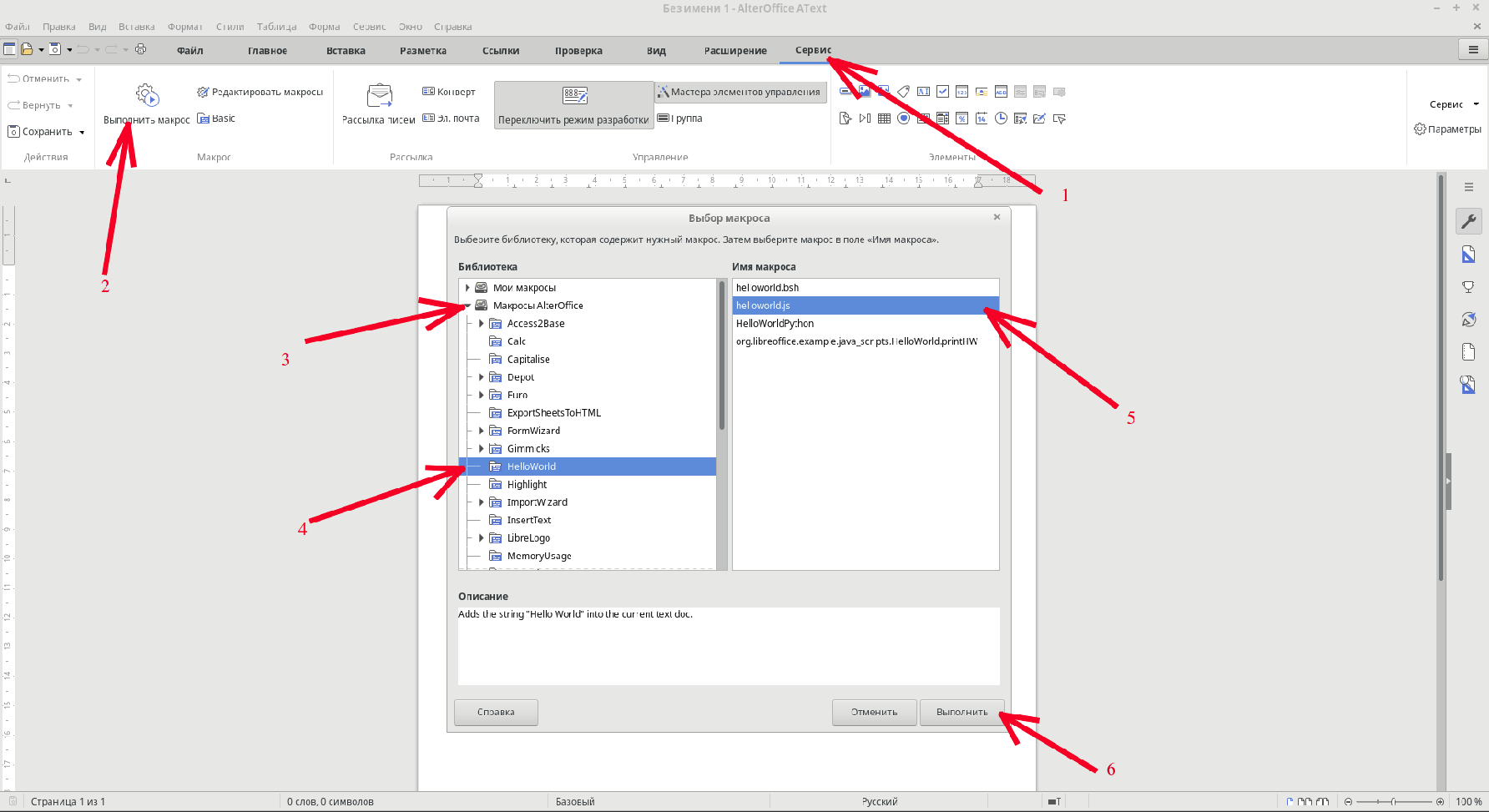The width and height of the screenshot is (1489, 812).
Task: Expand the Мои макросы library node
Action: pyautogui.click(x=467, y=288)
